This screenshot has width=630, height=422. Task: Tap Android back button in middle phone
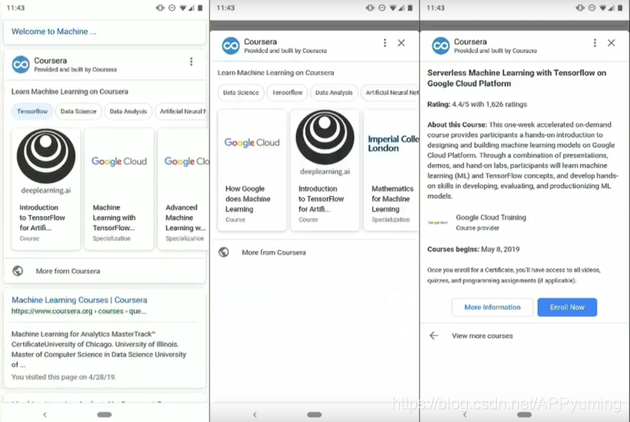pos(255,414)
